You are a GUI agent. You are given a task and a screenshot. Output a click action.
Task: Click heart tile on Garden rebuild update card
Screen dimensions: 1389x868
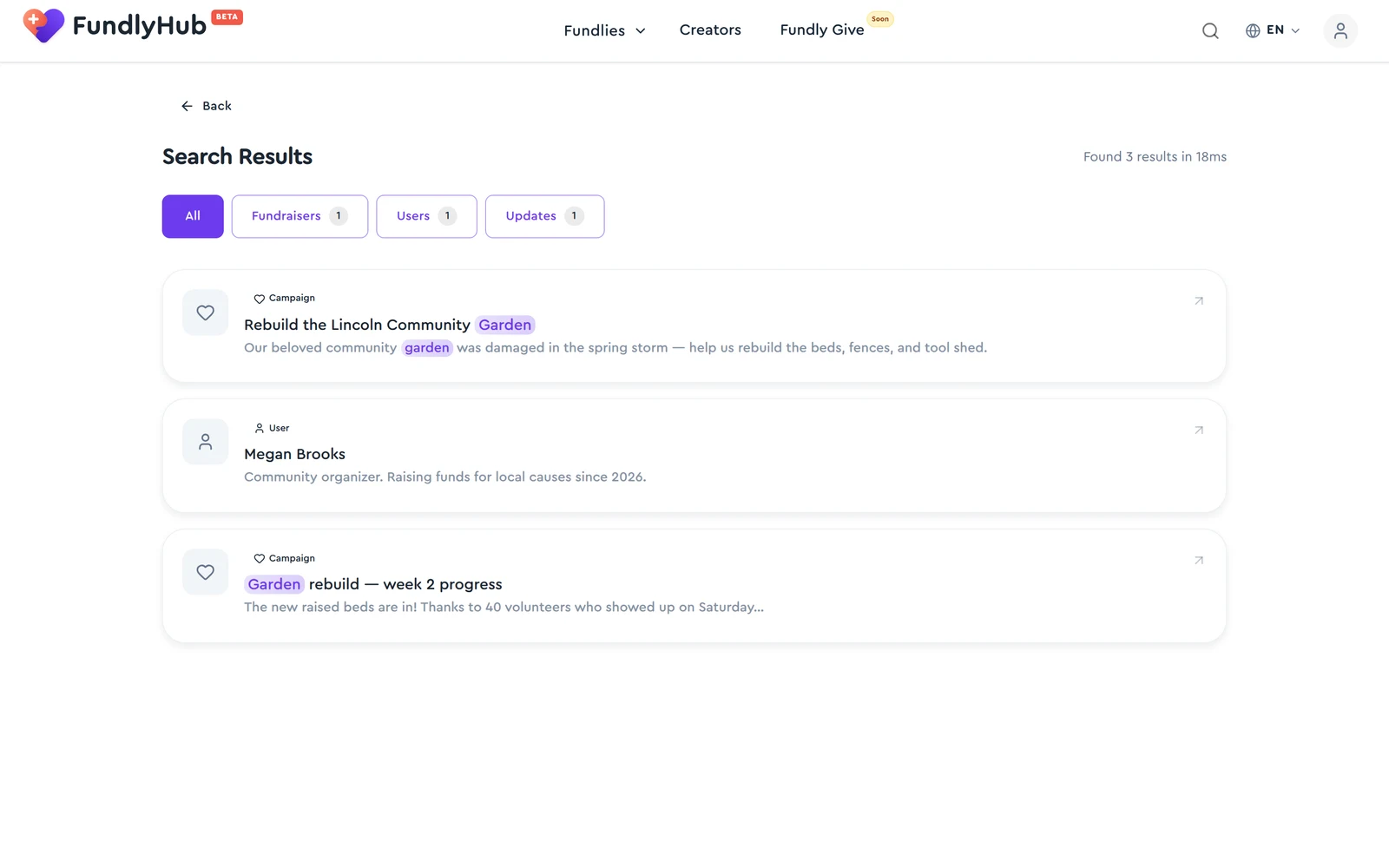(x=205, y=572)
